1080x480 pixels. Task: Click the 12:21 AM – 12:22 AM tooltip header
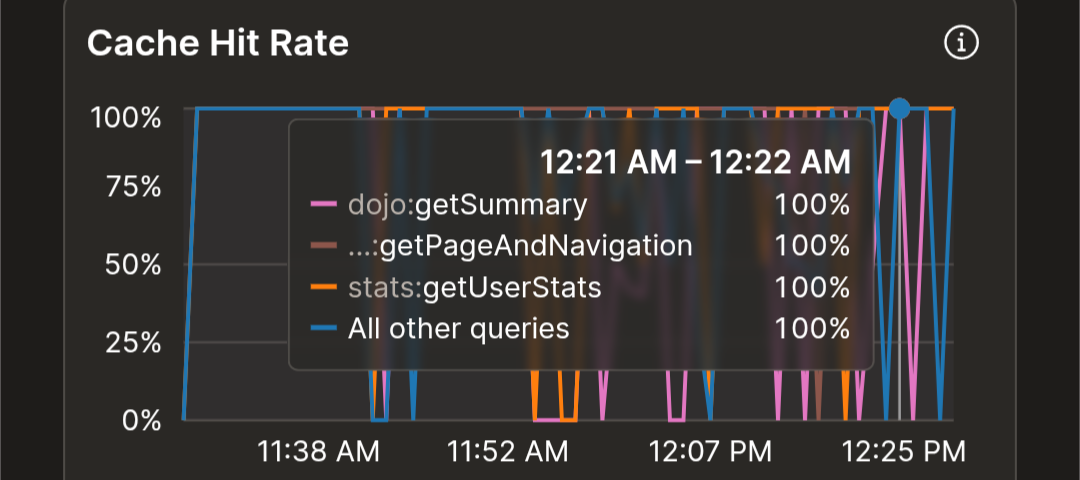696,163
